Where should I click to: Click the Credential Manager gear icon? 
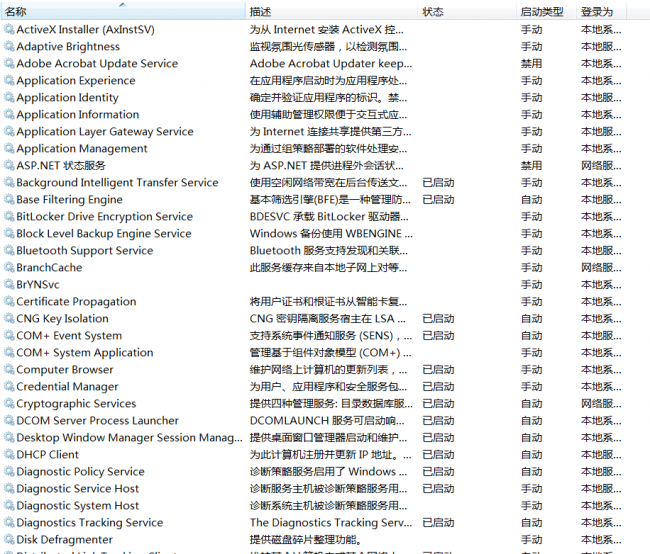[x=9, y=386]
